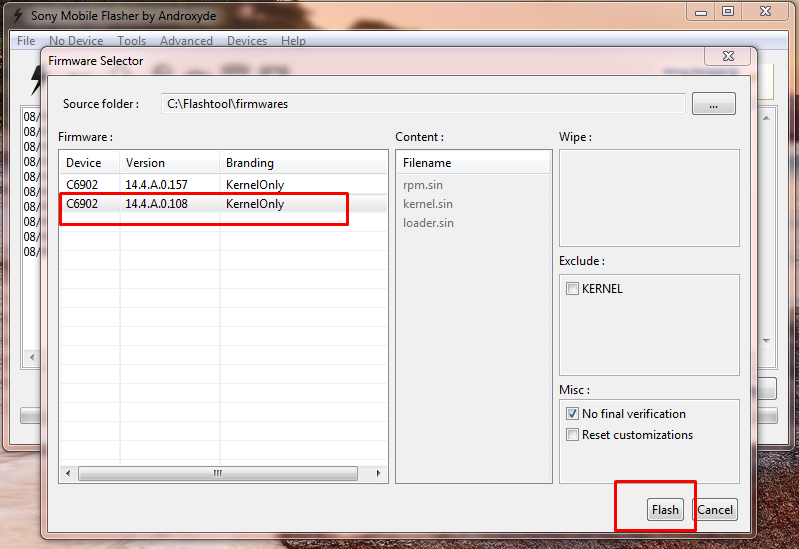Maximize the Sony Mobile Flasher window

[x=728, y=12]
